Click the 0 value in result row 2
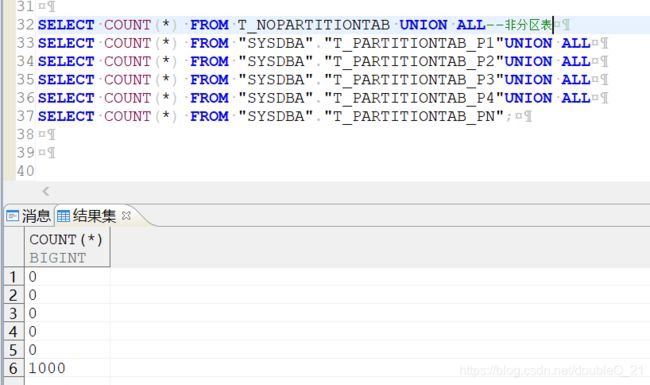The image size is (650, 385). coord(33,295)
